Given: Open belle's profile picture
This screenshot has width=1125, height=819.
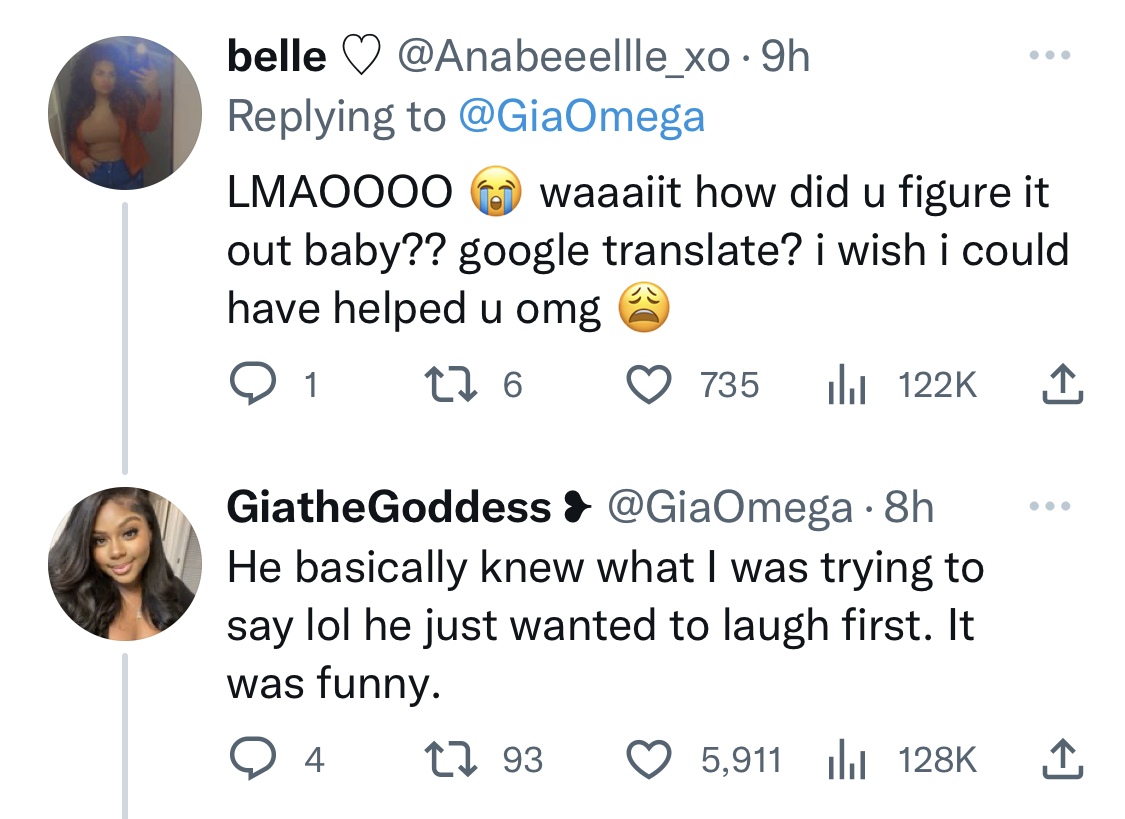Looking at the screenshot, I should [x=125, y=113].
